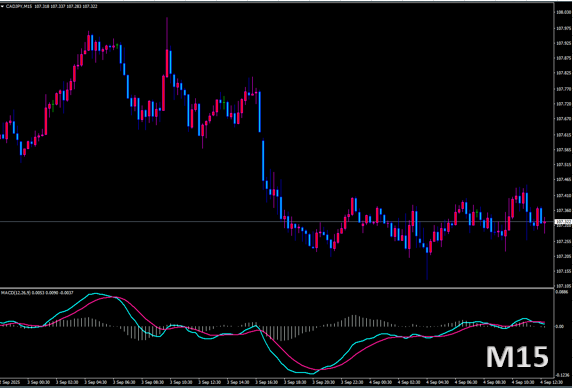The image size is (573, 388).
Task: Click the 4 Sep 08:30 time label
Action: [x=495, y=382]
